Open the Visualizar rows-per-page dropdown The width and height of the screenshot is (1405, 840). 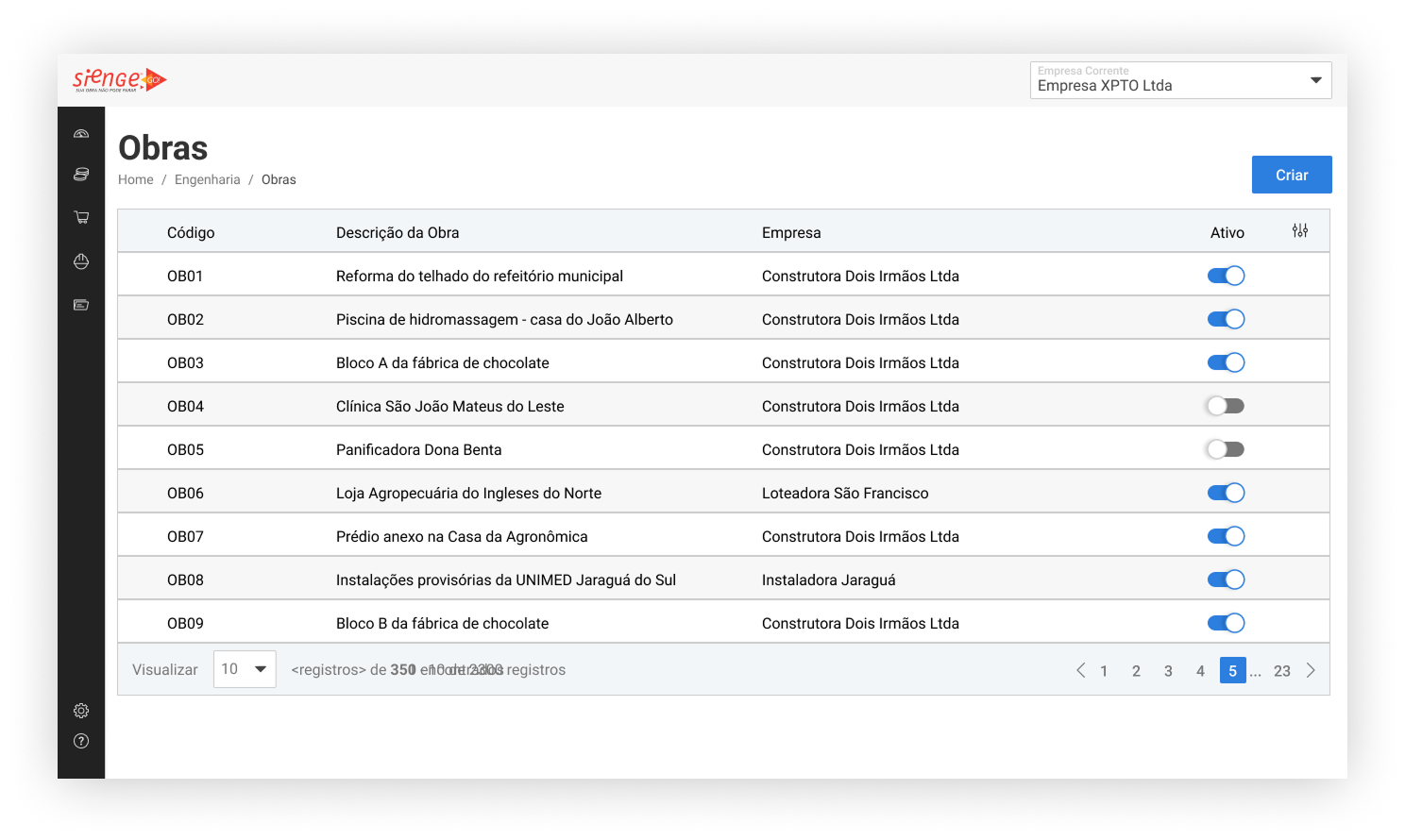point(245,669)
